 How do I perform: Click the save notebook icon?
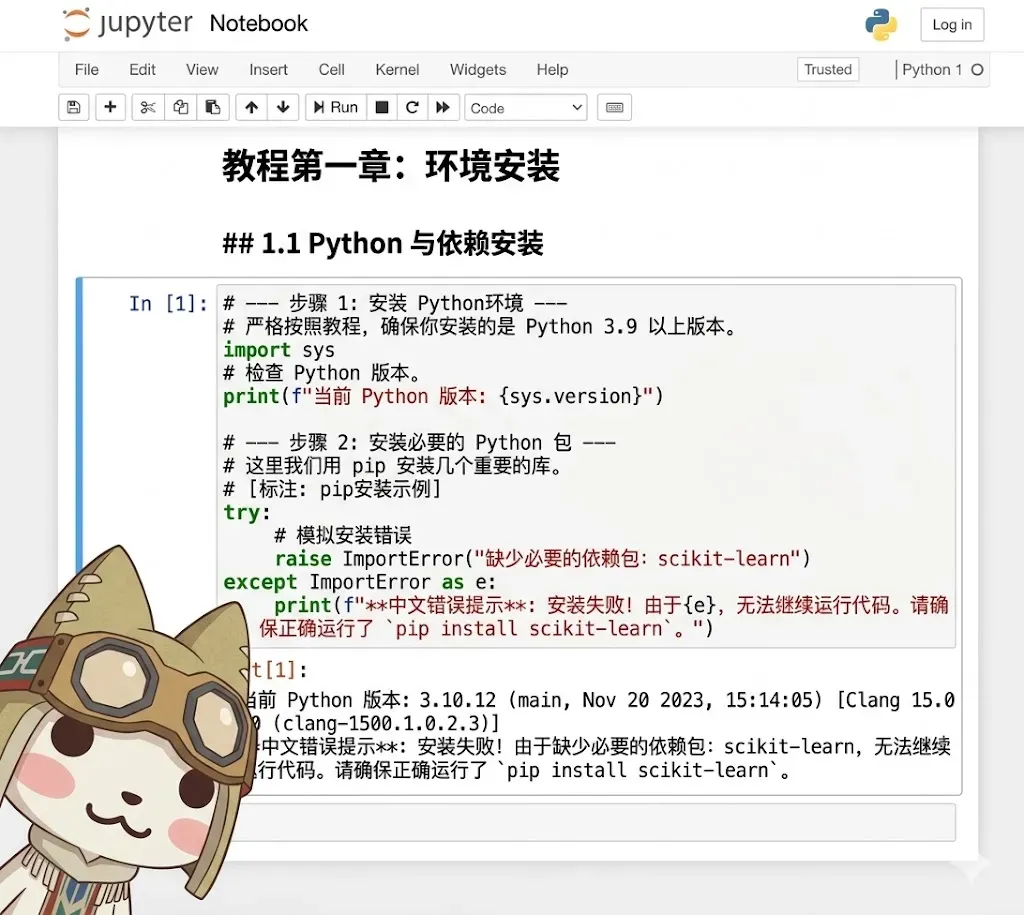pos(74,107)
